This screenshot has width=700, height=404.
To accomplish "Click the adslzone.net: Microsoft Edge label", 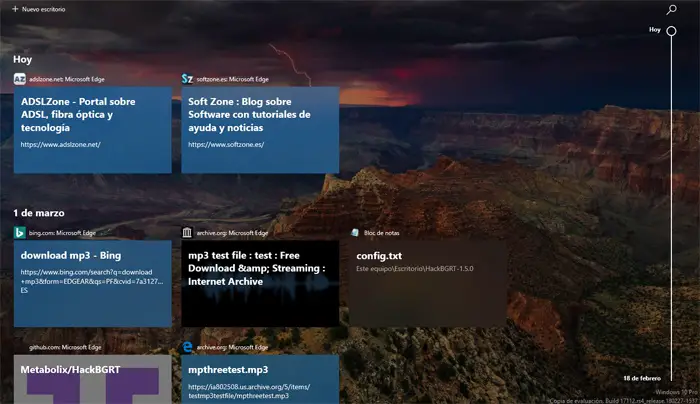I will [67, 79].
